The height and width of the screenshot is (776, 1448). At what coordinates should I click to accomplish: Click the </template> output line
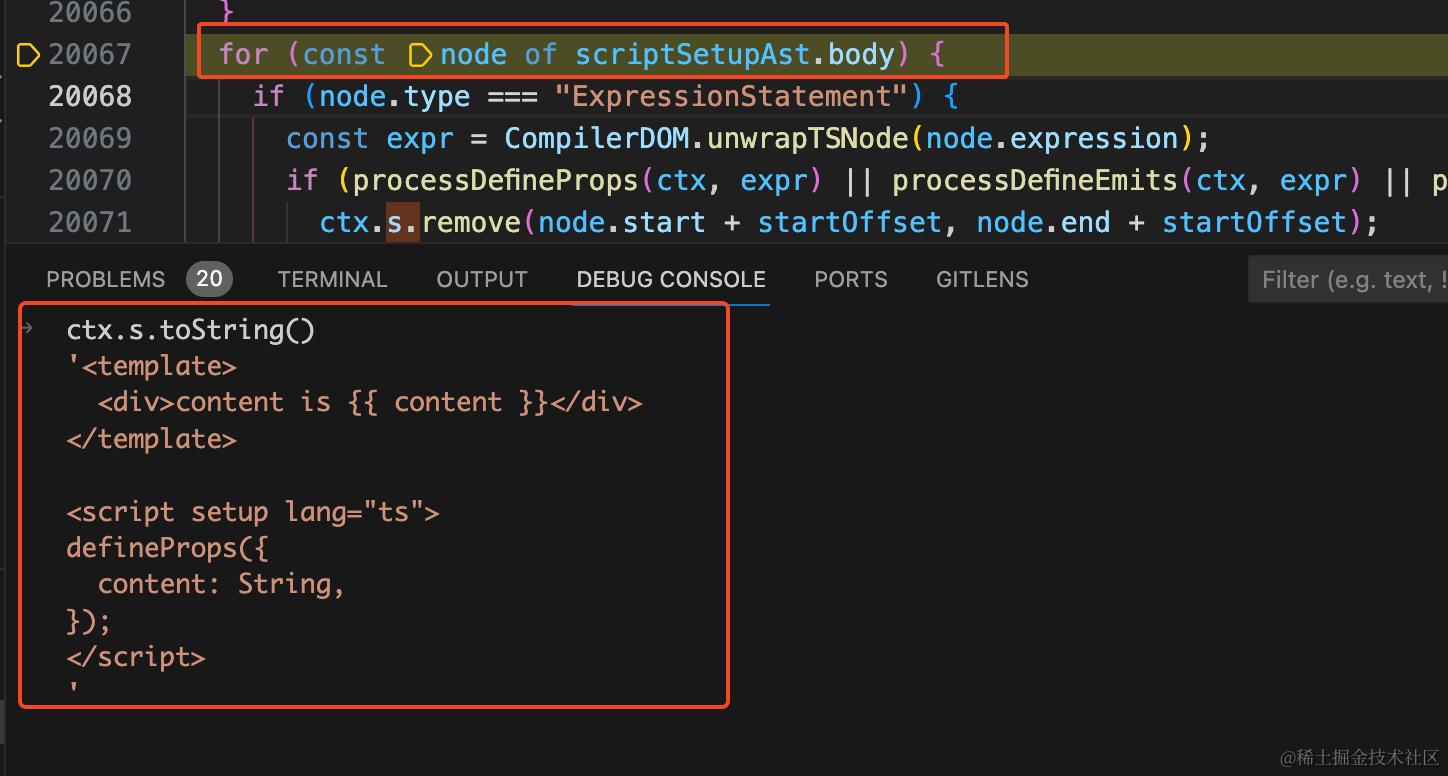151,439
